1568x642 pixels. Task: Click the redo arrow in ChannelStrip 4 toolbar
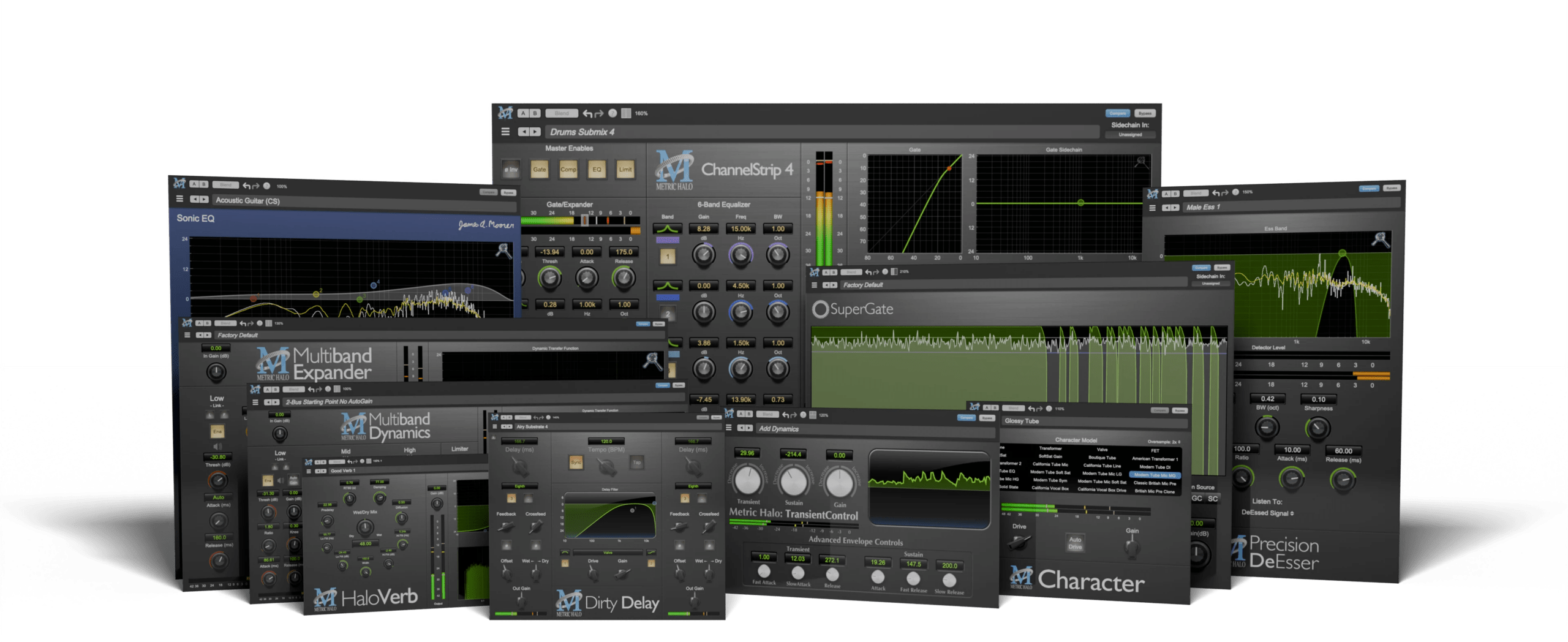[x=599, y=113]
